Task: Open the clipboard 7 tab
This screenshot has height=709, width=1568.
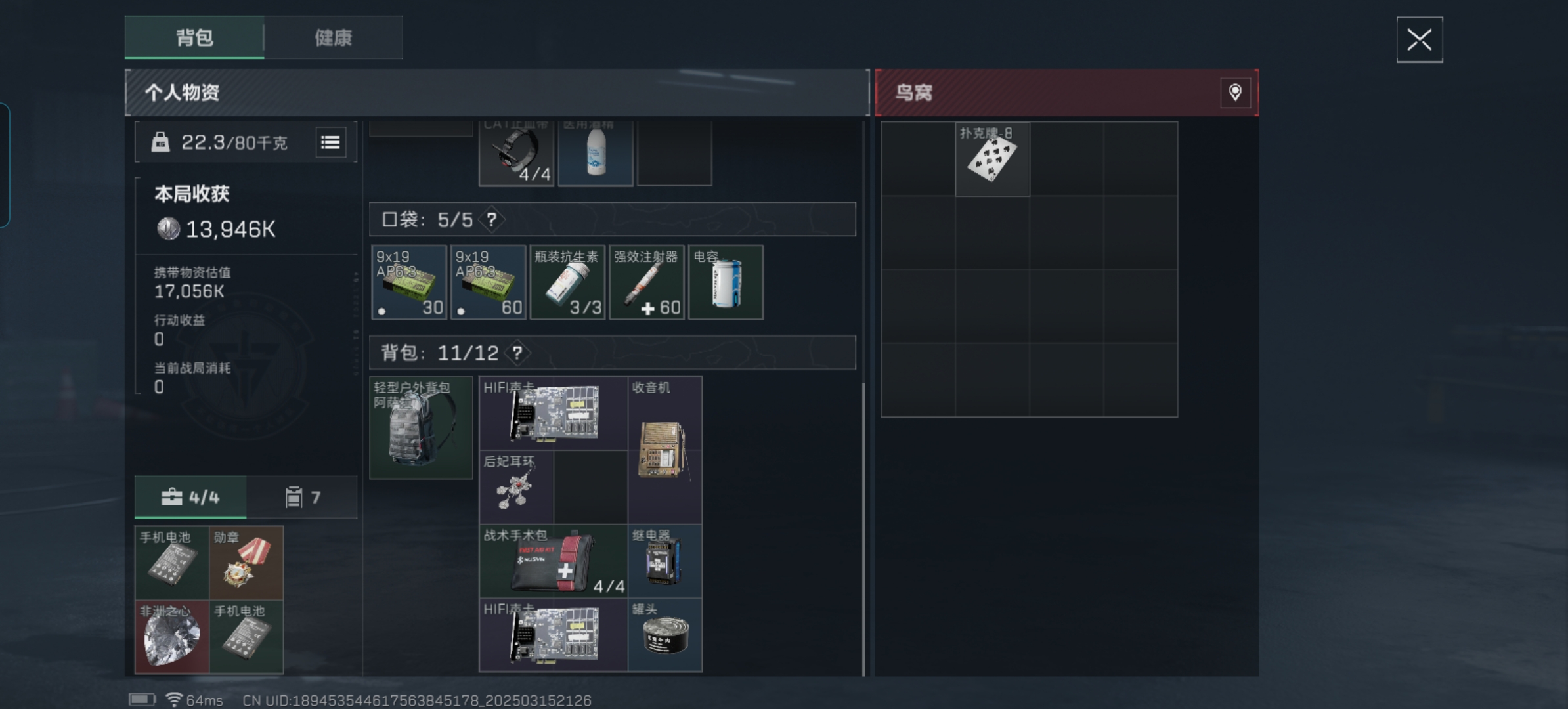Action: 303,497
